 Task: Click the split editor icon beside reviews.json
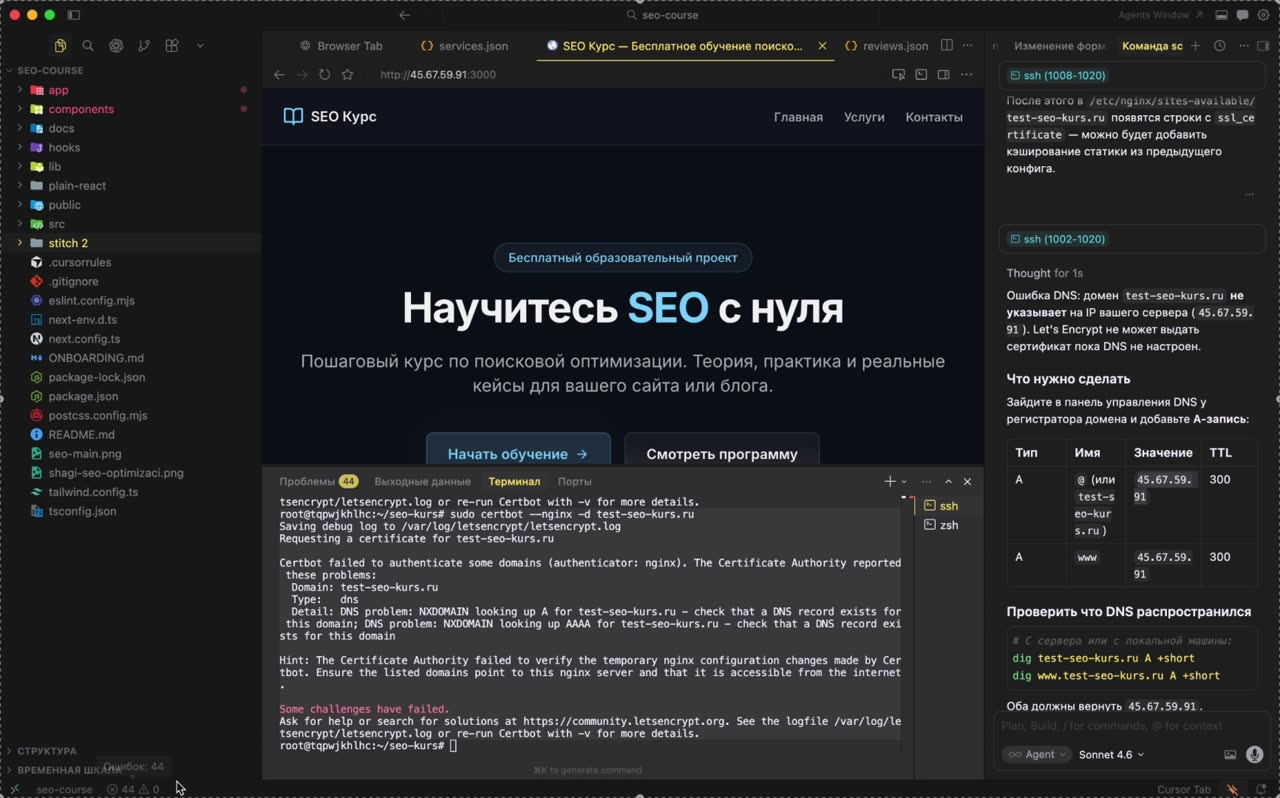pos(946,45)
